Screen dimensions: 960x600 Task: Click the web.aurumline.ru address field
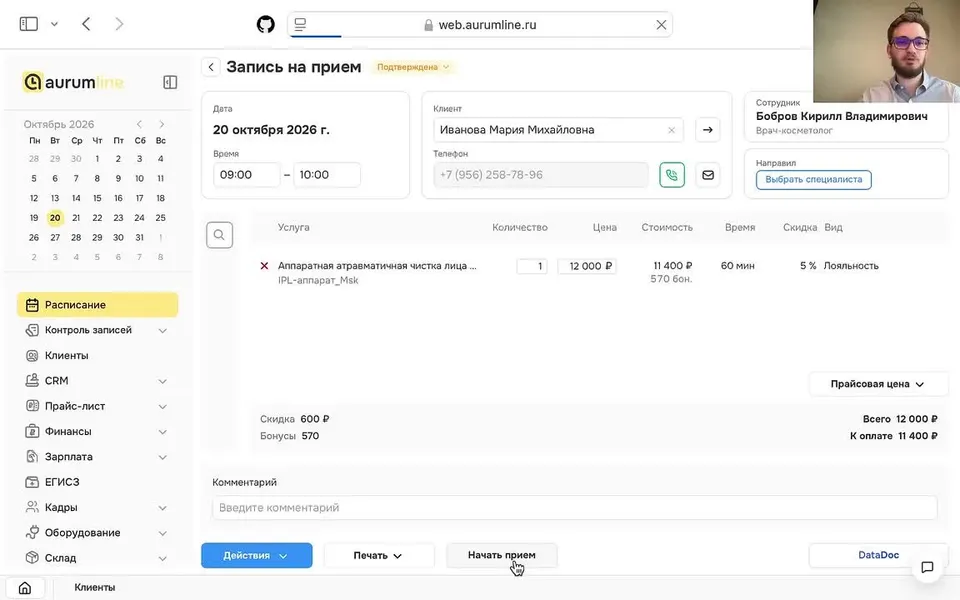(x=481, y=24)
